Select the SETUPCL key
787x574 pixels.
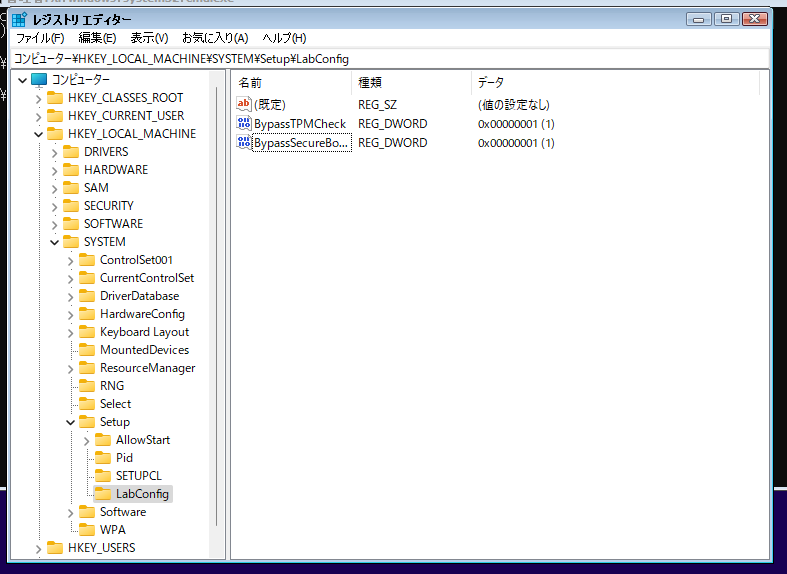[139, 476]
